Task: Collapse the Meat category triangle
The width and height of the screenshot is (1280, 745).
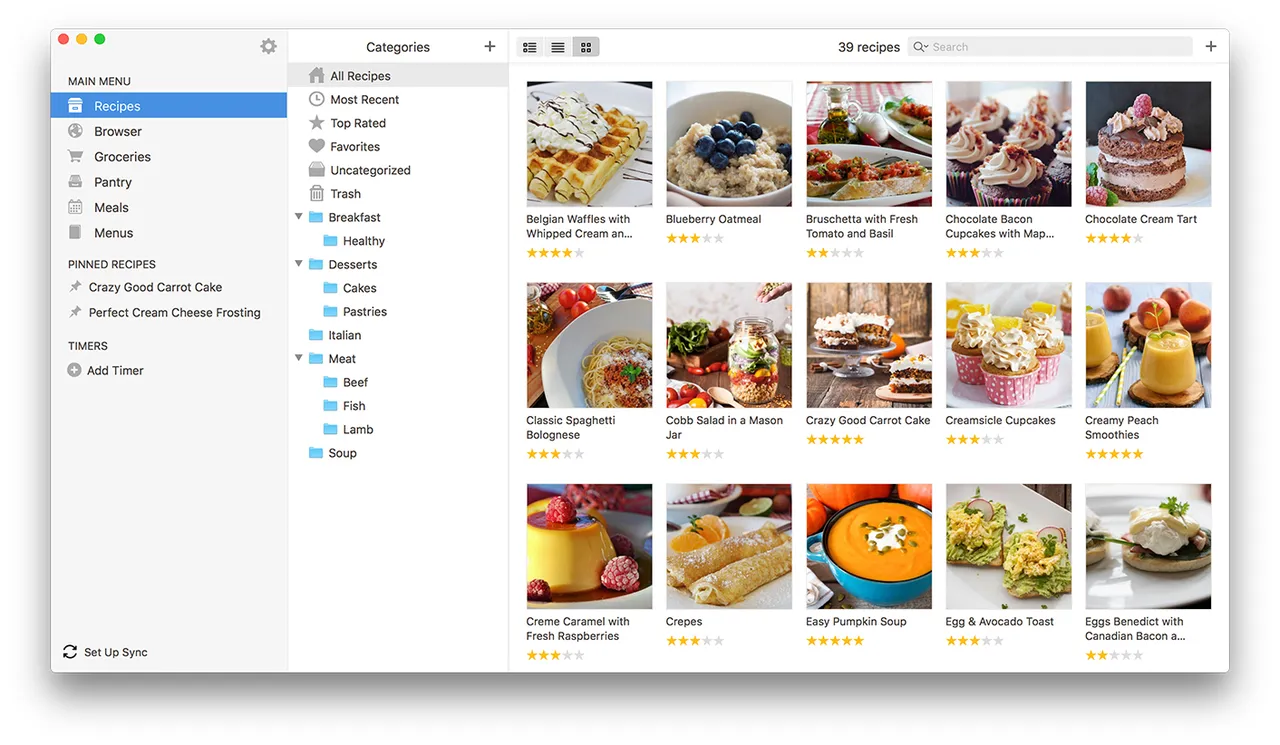Action: coord(299,358)
